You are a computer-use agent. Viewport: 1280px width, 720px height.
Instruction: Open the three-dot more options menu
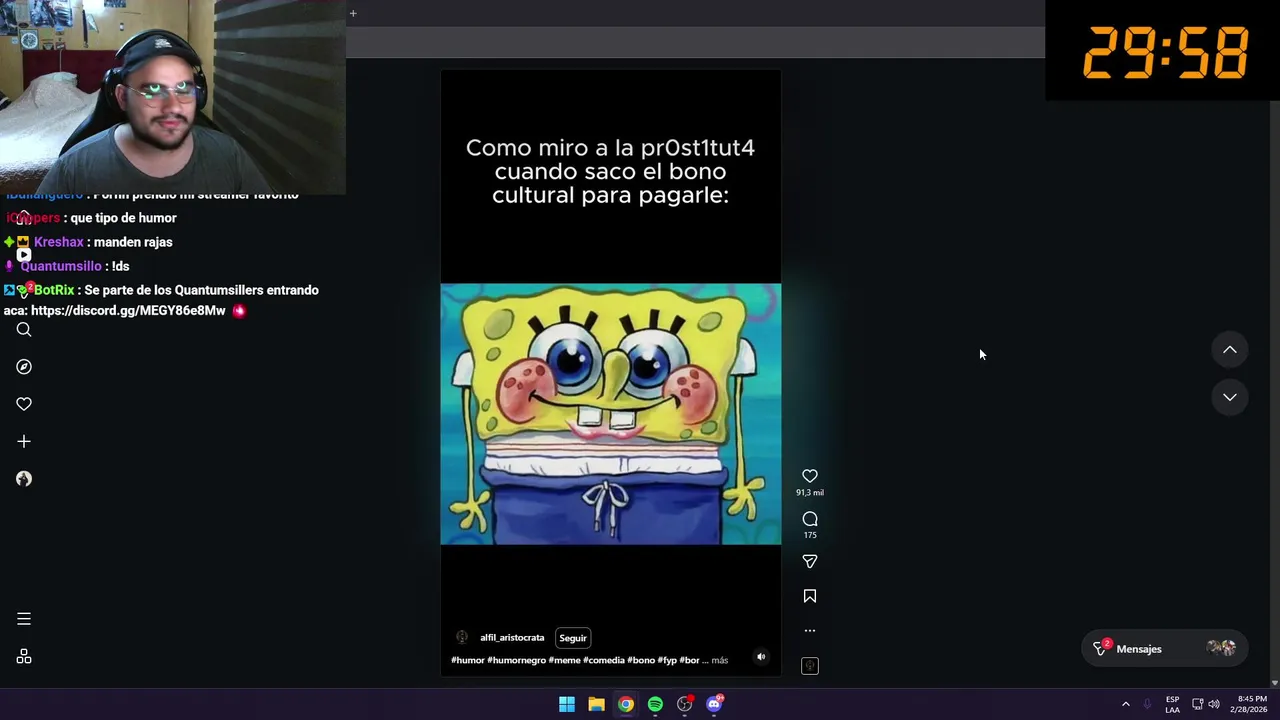(x=810, y=631)
